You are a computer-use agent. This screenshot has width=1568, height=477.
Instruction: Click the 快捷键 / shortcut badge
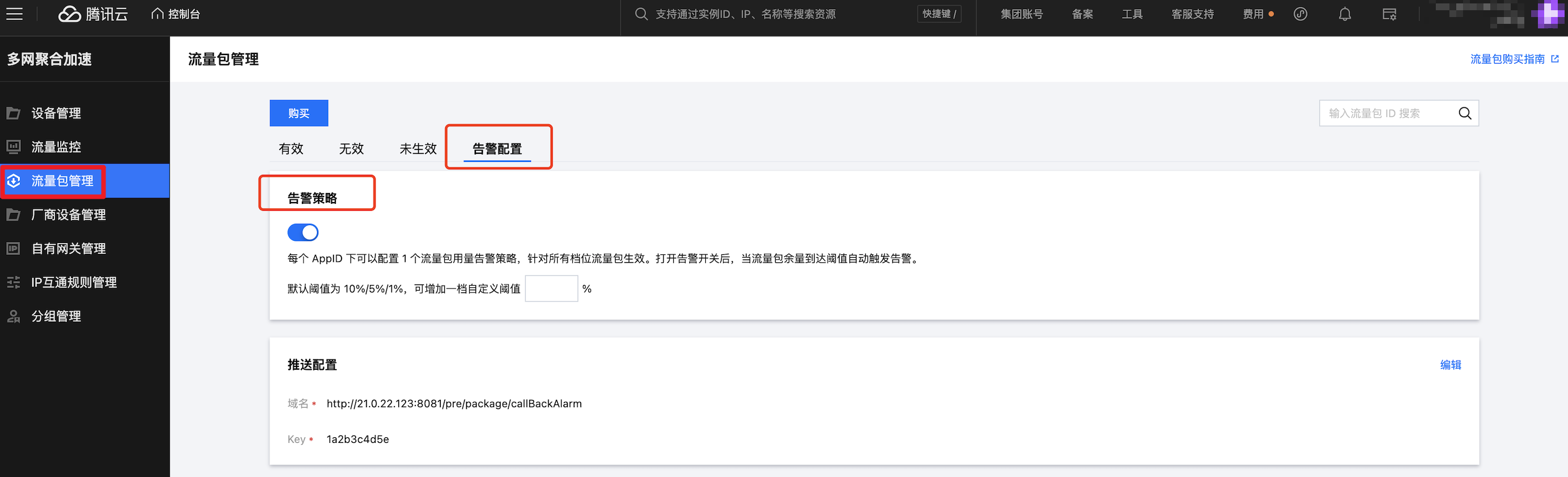939,14
